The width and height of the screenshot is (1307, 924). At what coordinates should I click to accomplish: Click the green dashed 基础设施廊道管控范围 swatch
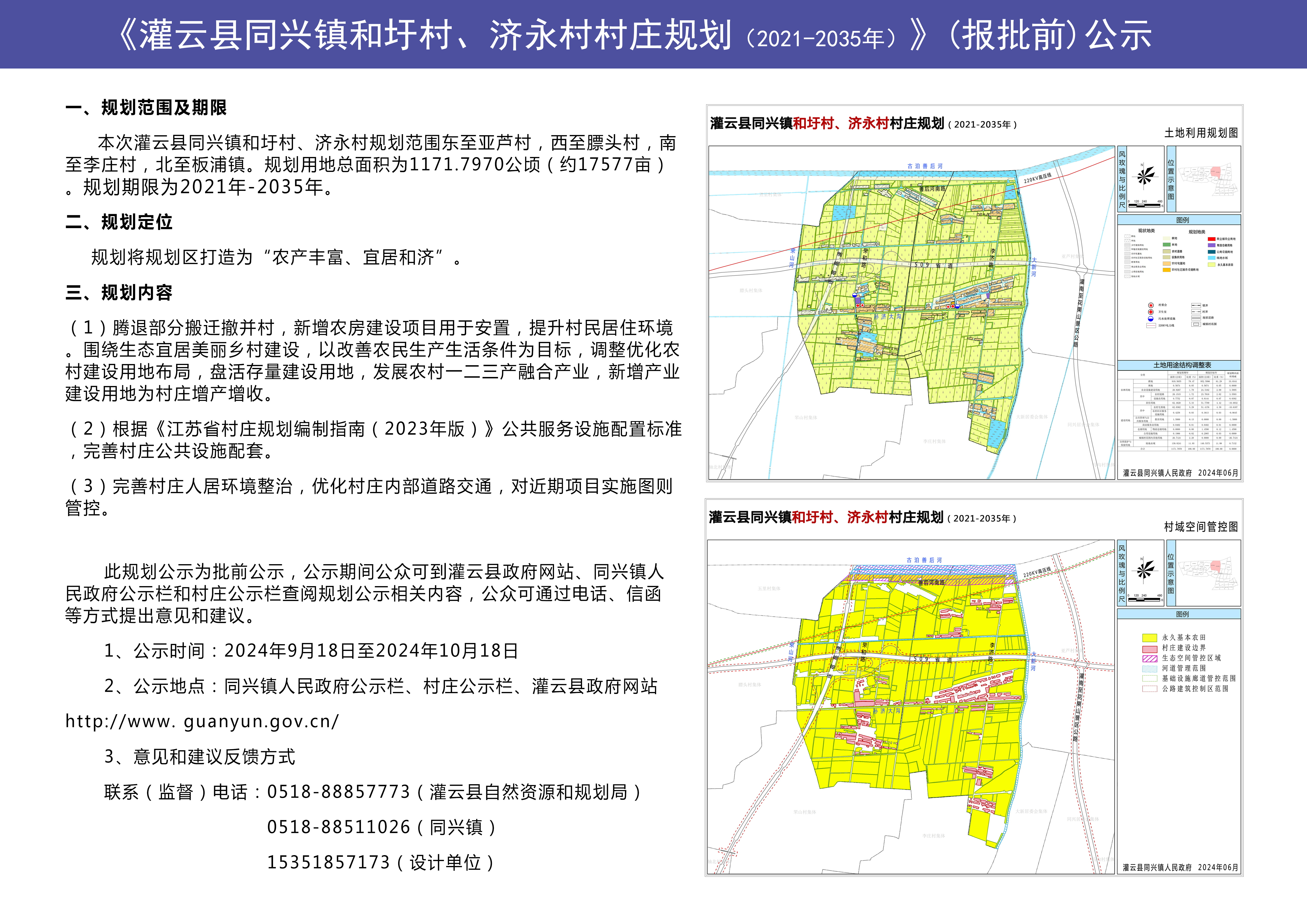coord(1150,679)
